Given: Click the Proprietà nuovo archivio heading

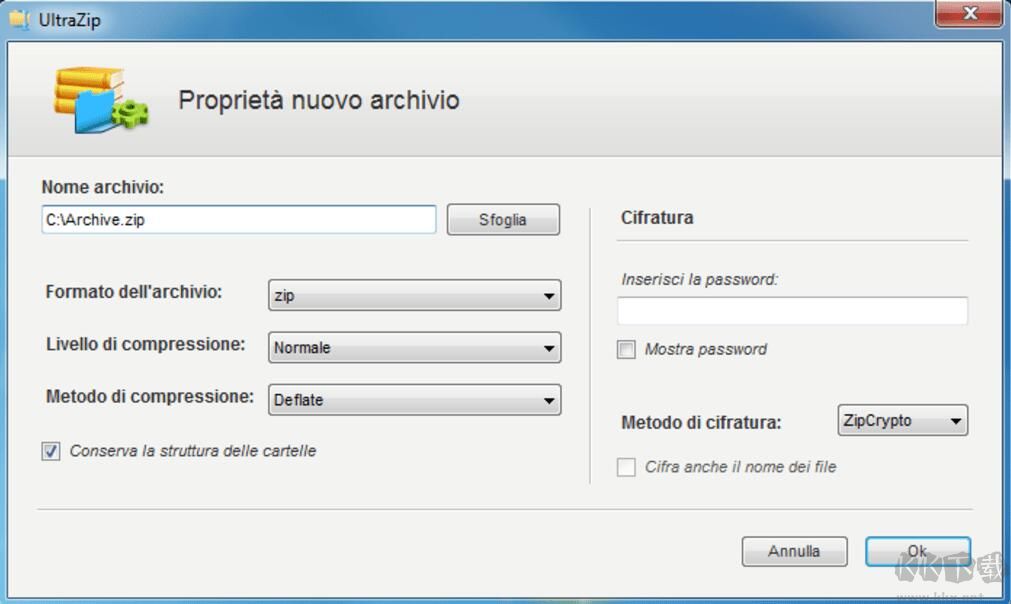Looking at the screenshot, I should click(x=318, y=100).
